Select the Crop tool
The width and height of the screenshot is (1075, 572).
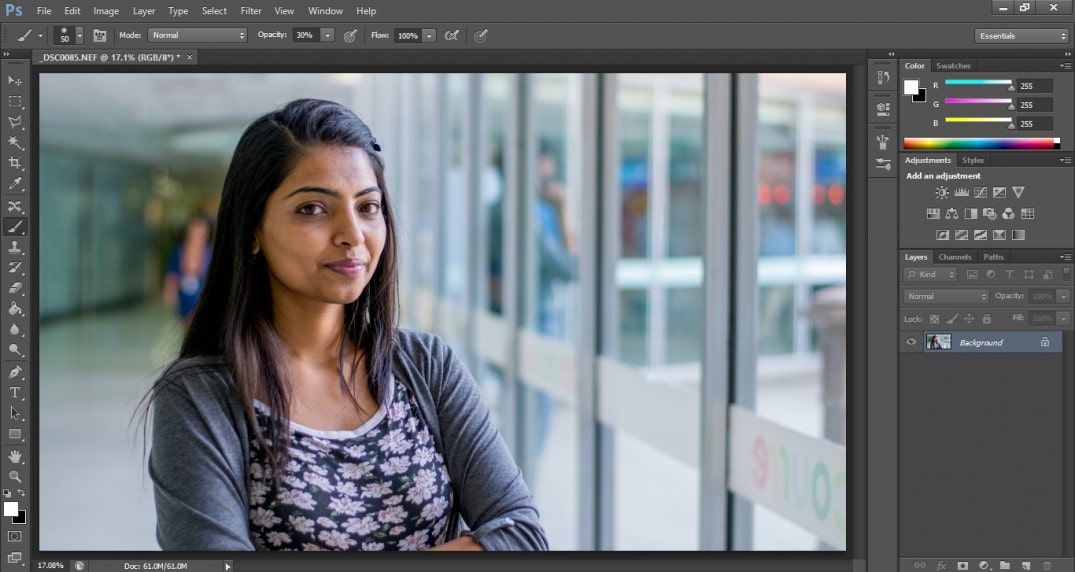14,163
